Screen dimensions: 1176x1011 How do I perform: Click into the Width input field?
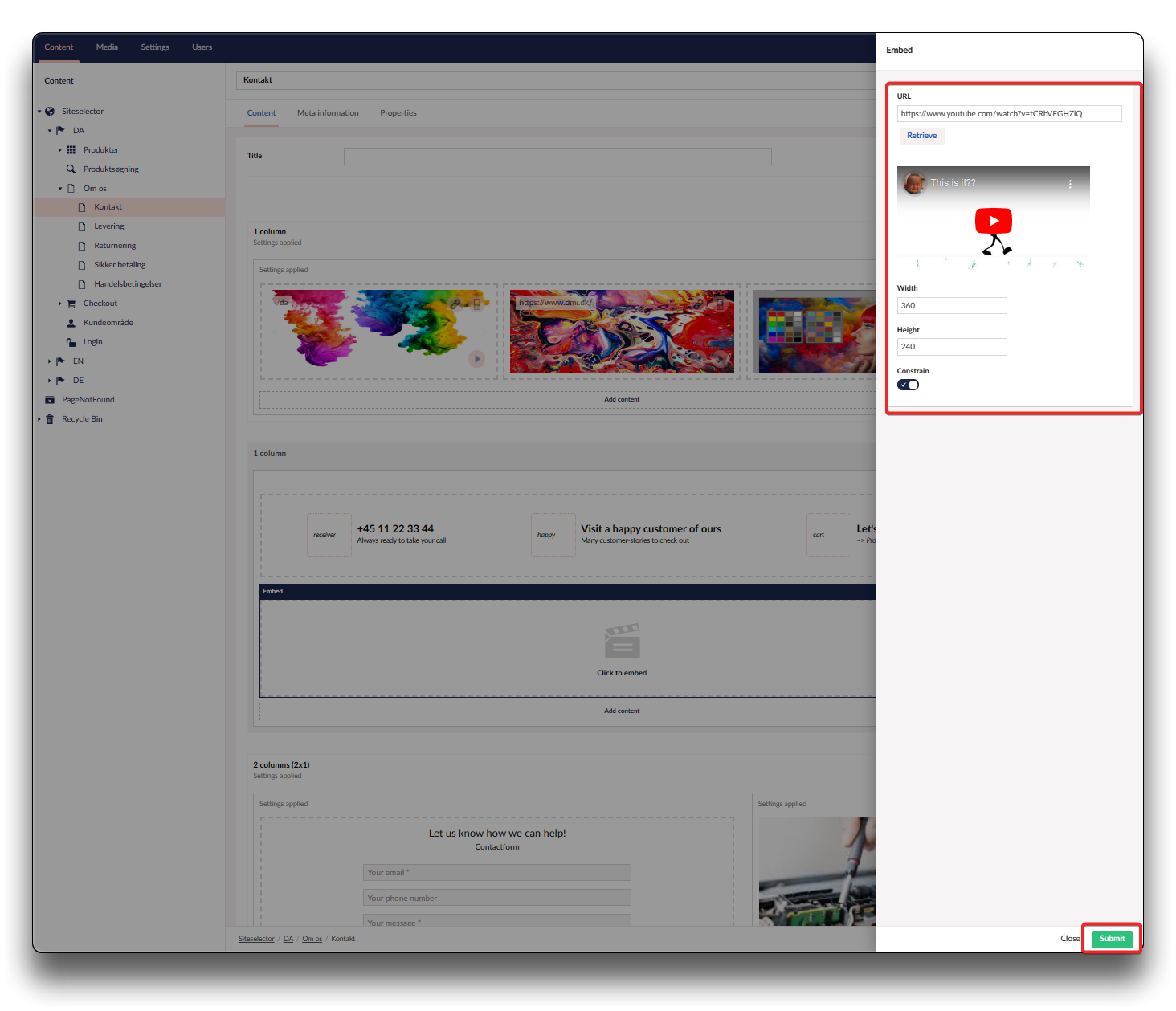(951, 306)
